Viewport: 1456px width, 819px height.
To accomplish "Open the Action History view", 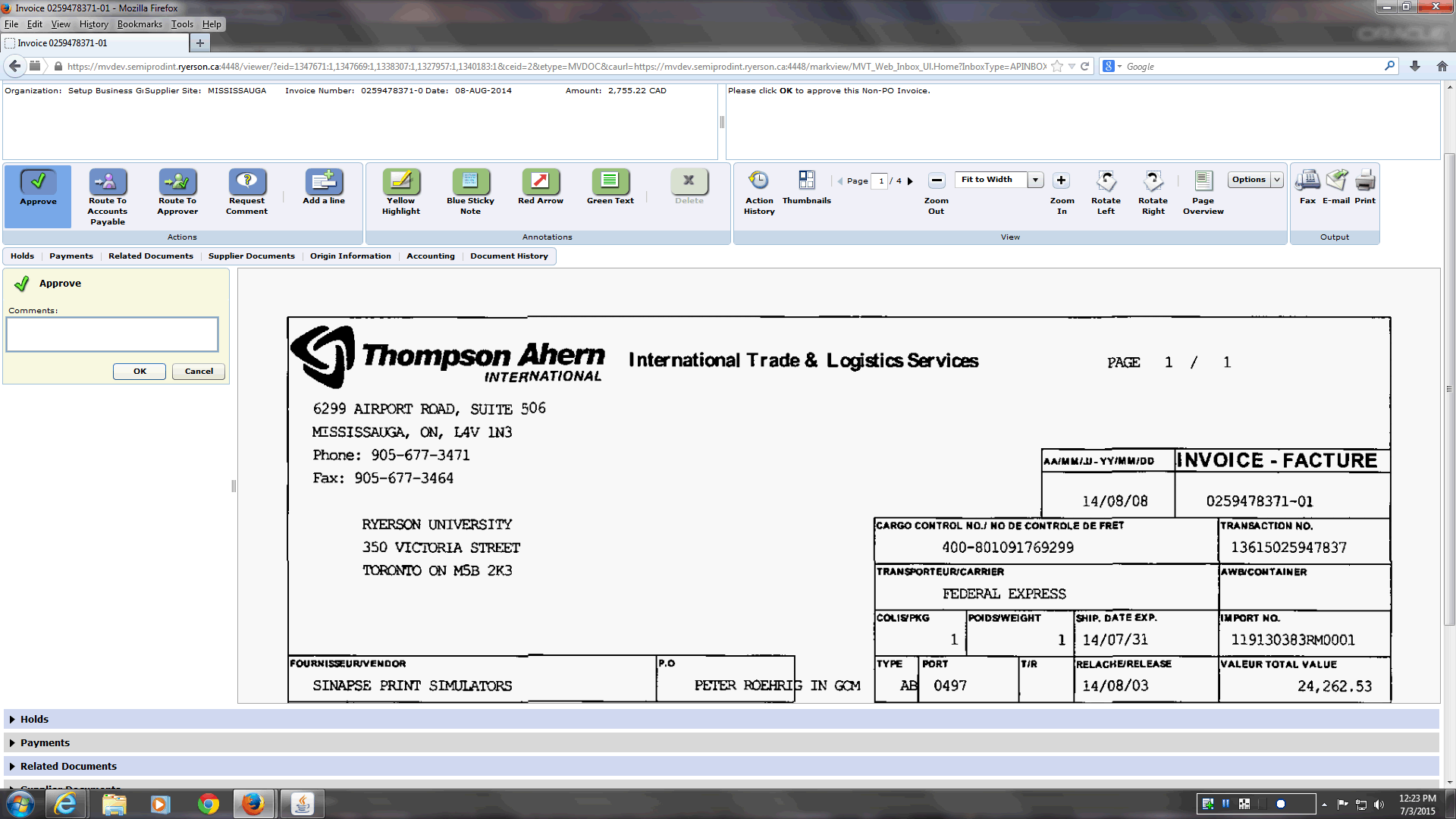I will 758,182.
